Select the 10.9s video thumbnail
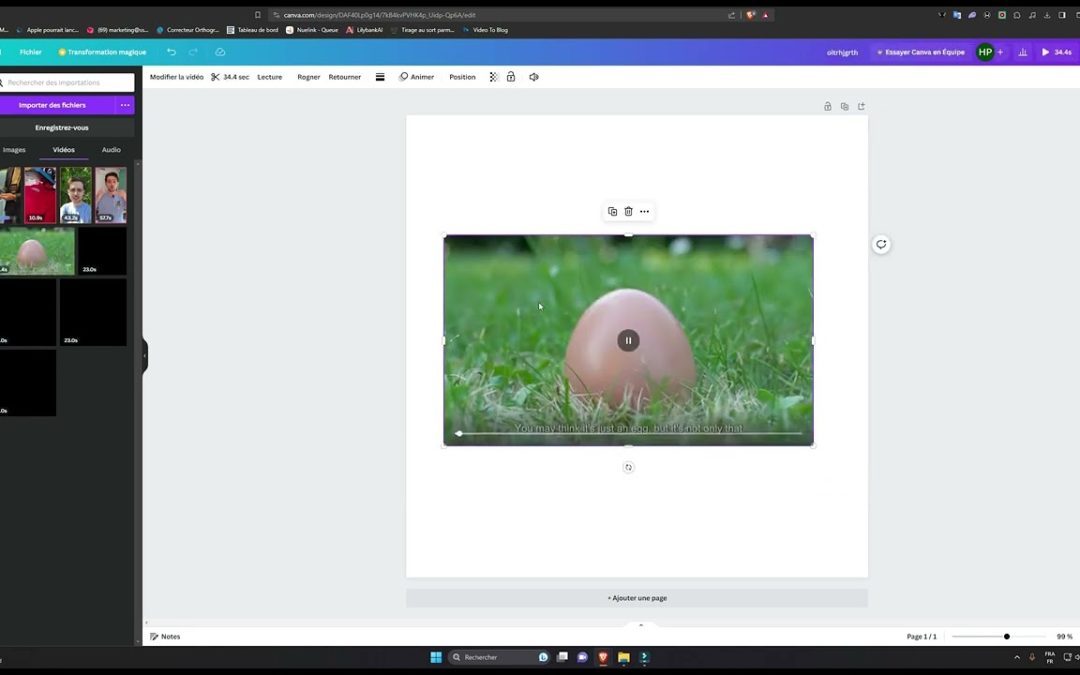The width and height of the screenshot is (1080, 675). coord(40,195)
